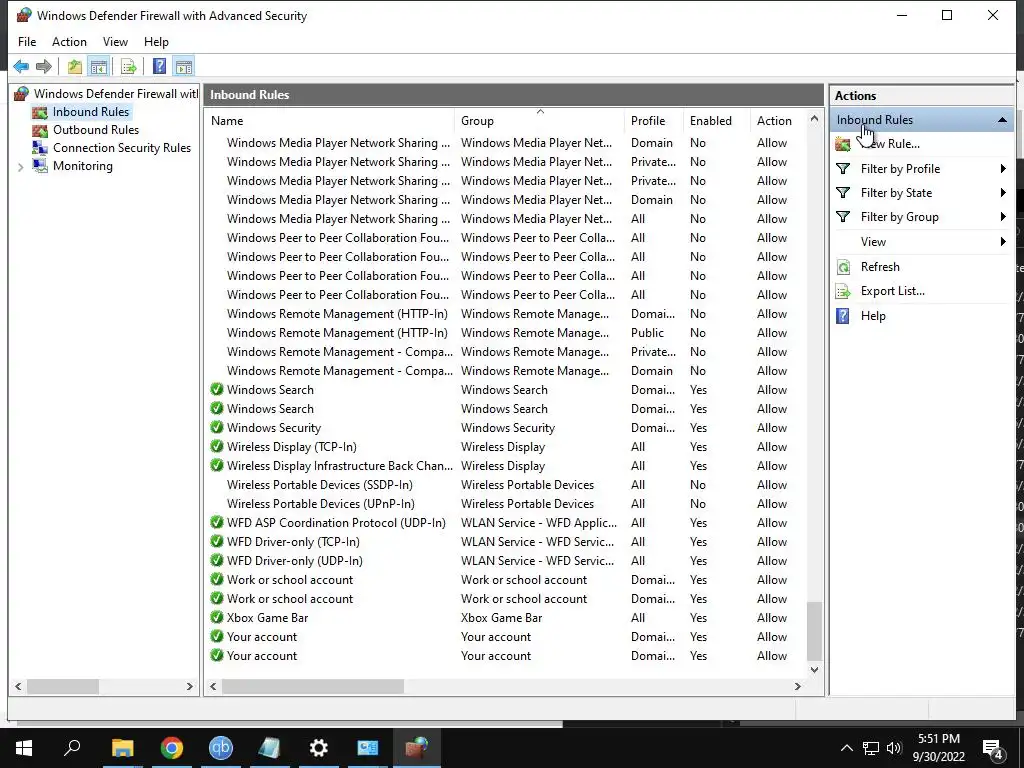The width and height of the screenshot is (1024, 768).
Task: Select Wireless Display Infrastructure Back Channel rule
Action: pyautogui.click(x=506, y=466)
